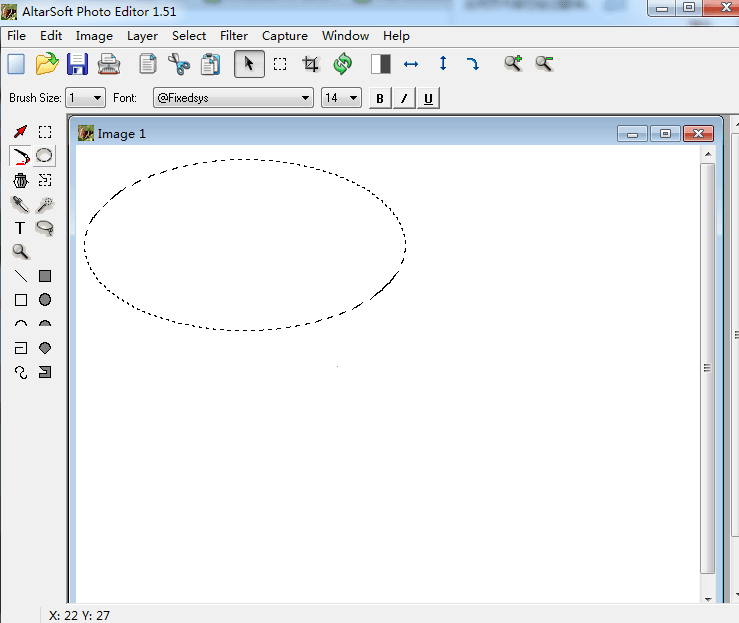Screen dimensions: 739x623
Task: Click the crop tool in the toolbar
Action: click(x=311, y=64)
